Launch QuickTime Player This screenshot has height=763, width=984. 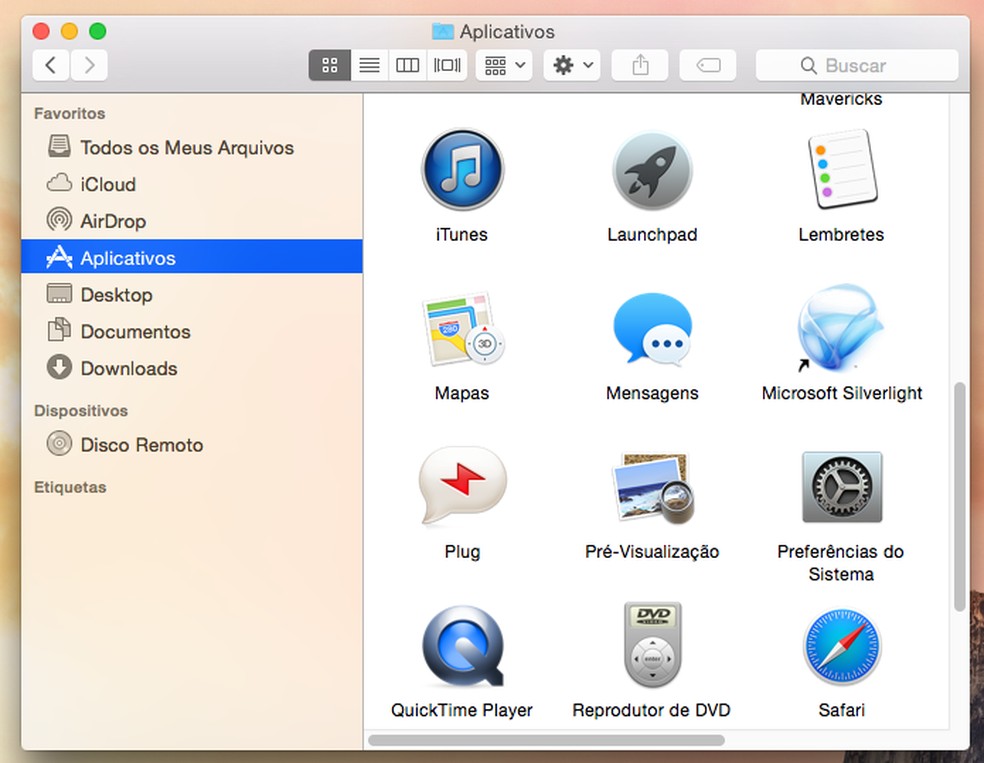[x=462, y=645]
